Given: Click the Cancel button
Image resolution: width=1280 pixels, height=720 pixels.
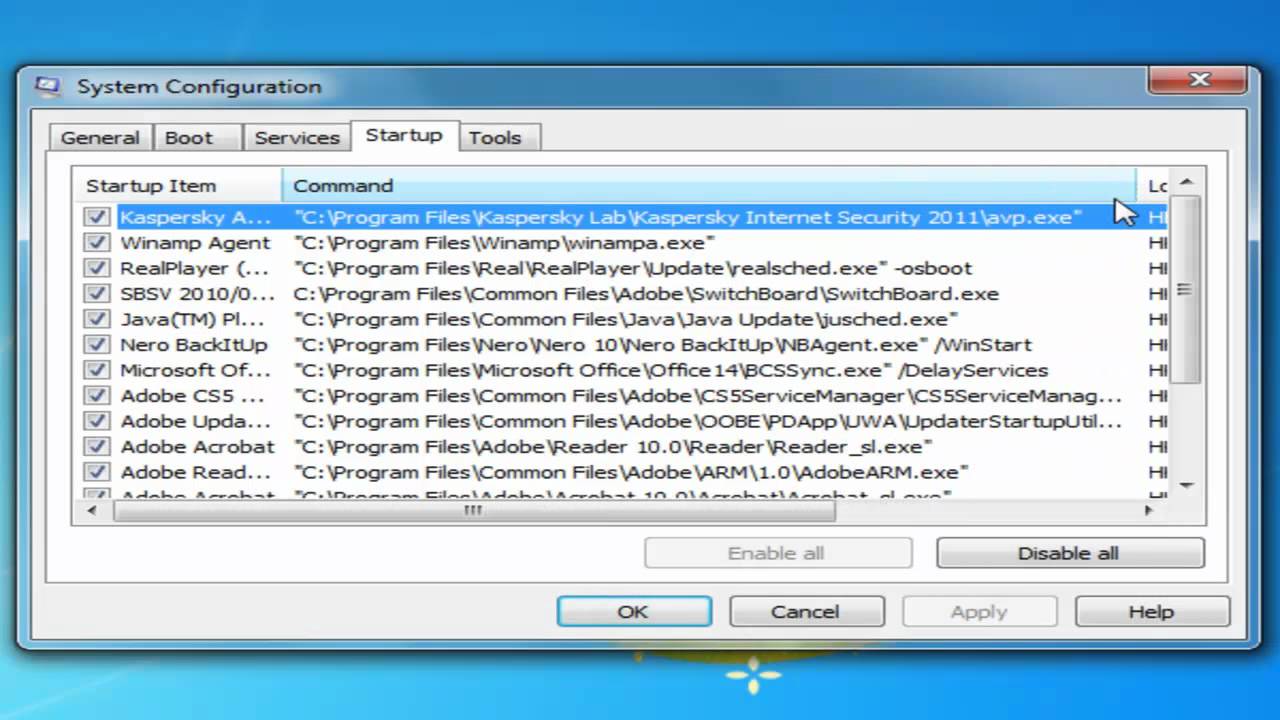Looking at the screenshot, I should tap(806, 612).
